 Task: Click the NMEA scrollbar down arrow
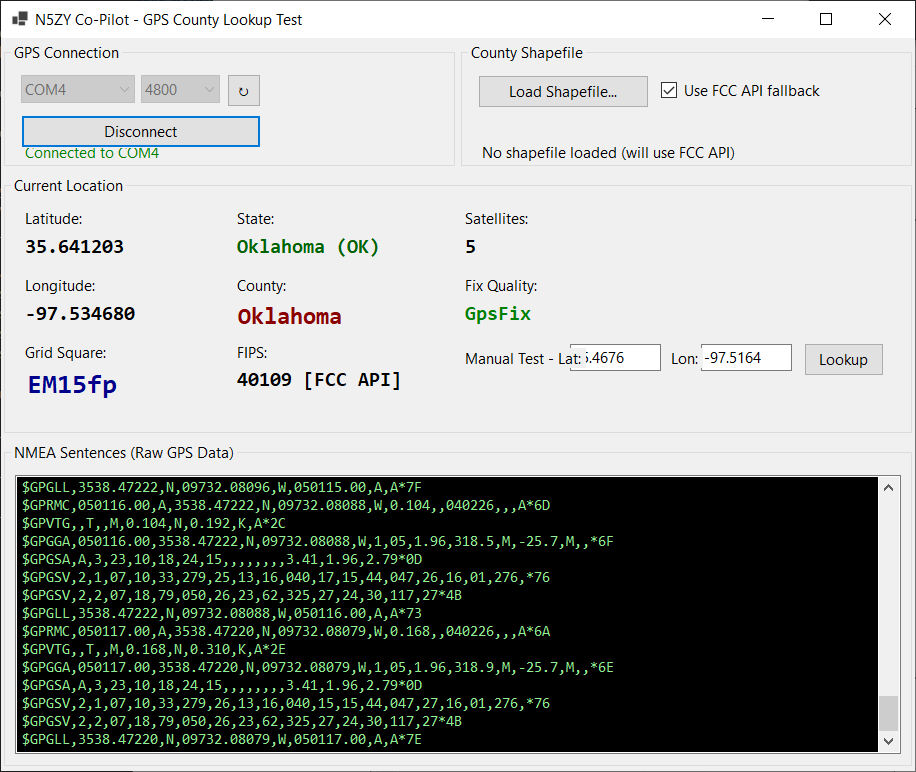coord(888,741)
